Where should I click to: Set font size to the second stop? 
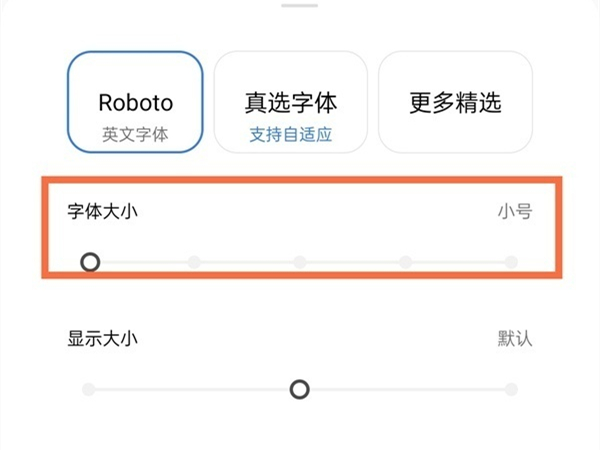(194, 262)
